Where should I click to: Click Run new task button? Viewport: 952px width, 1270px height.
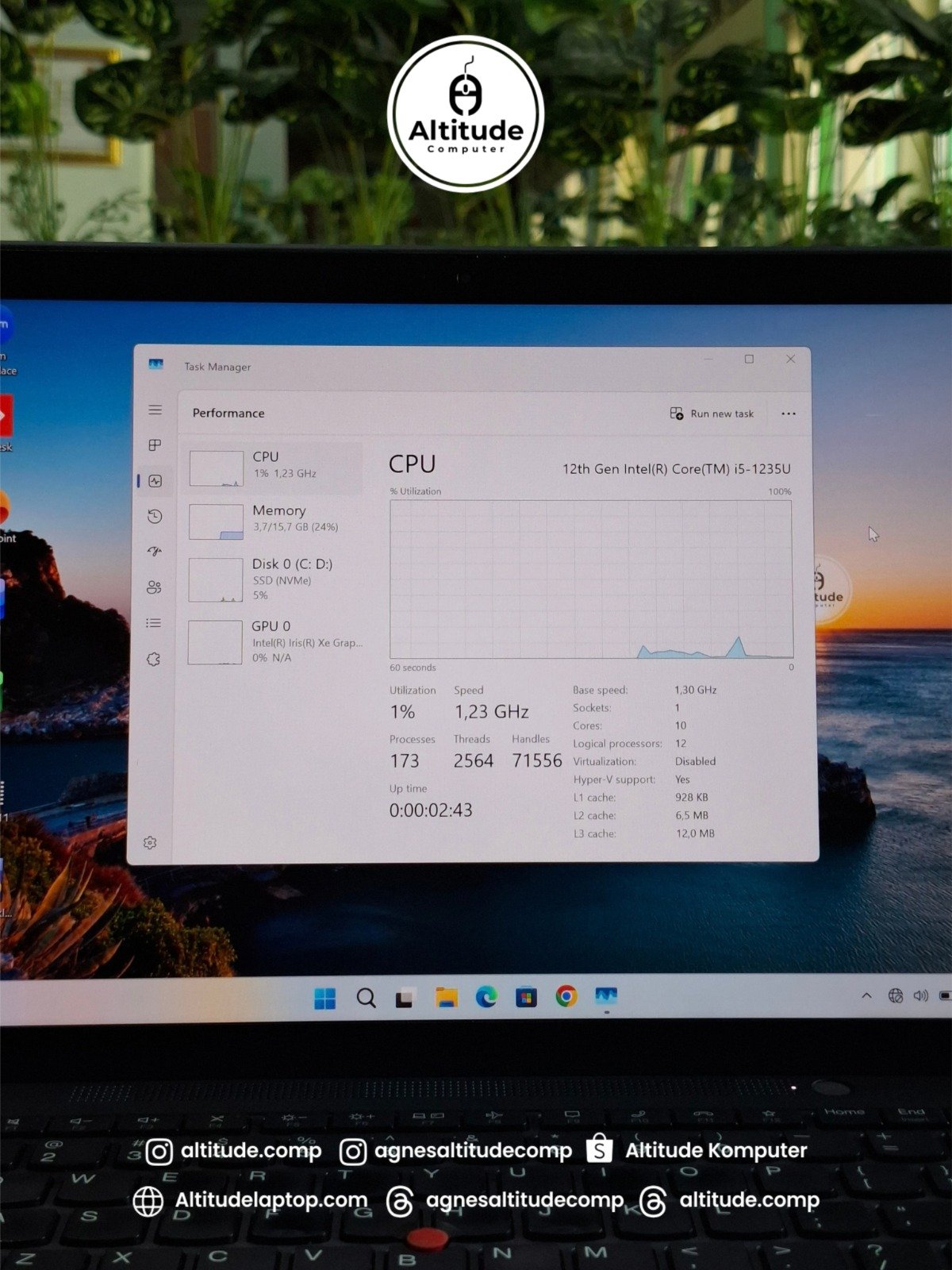click(712, 414)
